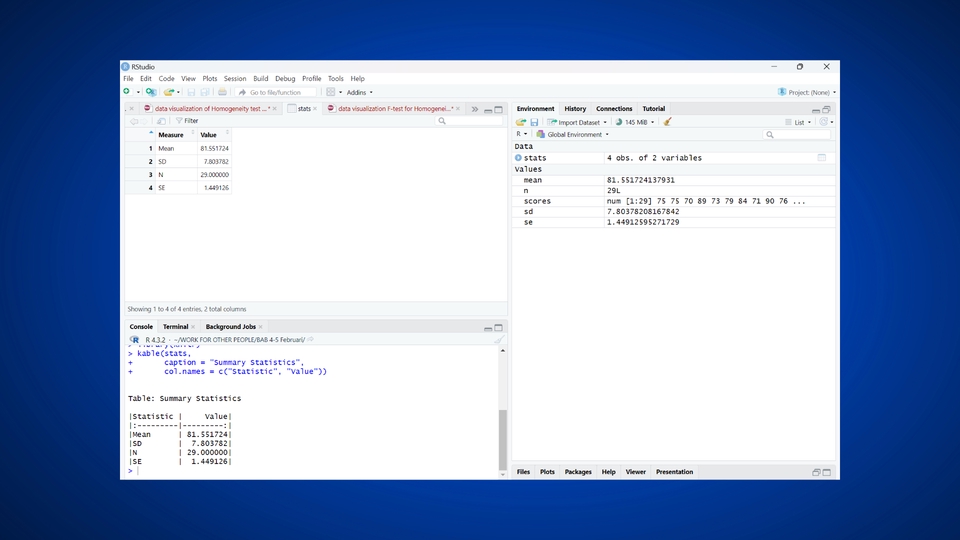
Task: Open the R language dropdown
Action: [521, 134]
